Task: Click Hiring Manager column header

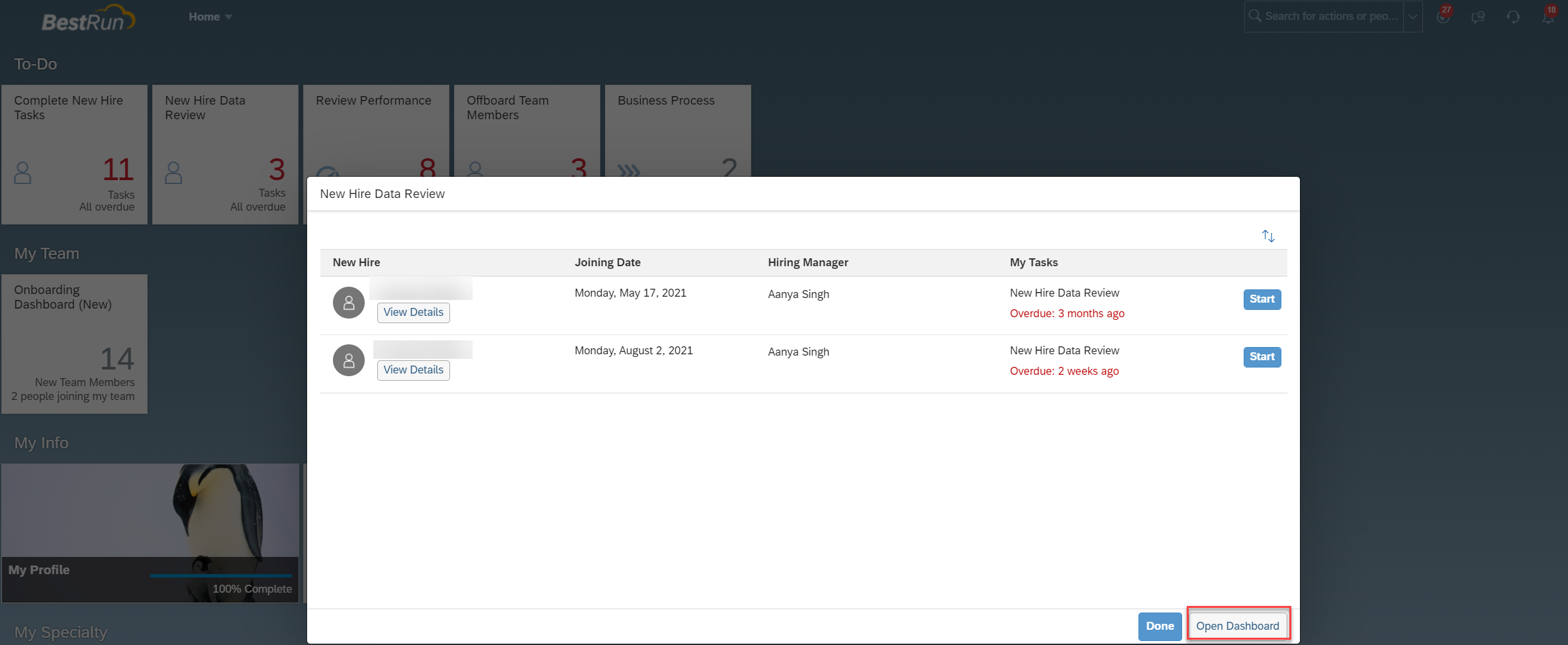Action: (808, 262)
